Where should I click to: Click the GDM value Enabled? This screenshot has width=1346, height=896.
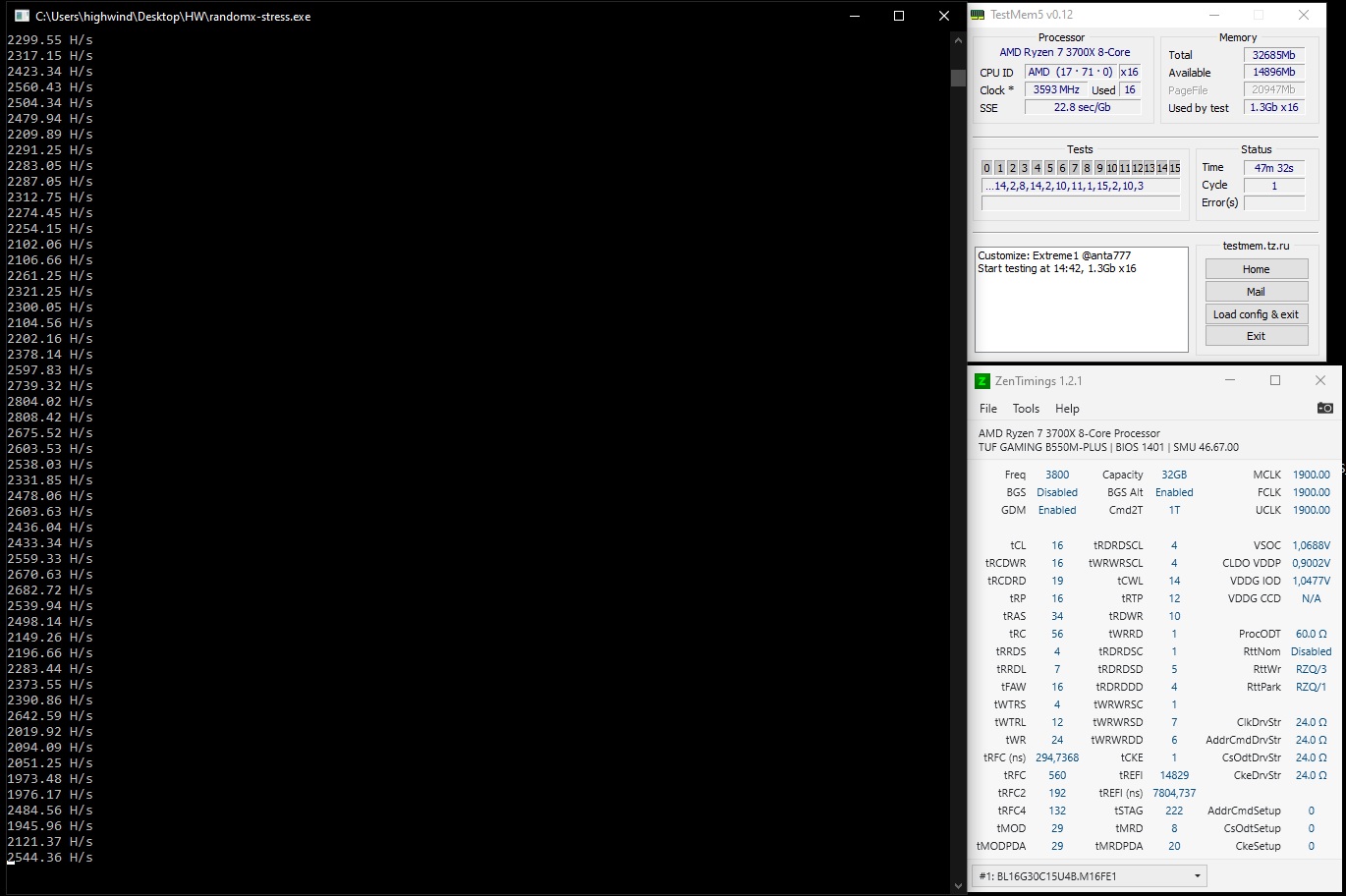pos(1057,510)
